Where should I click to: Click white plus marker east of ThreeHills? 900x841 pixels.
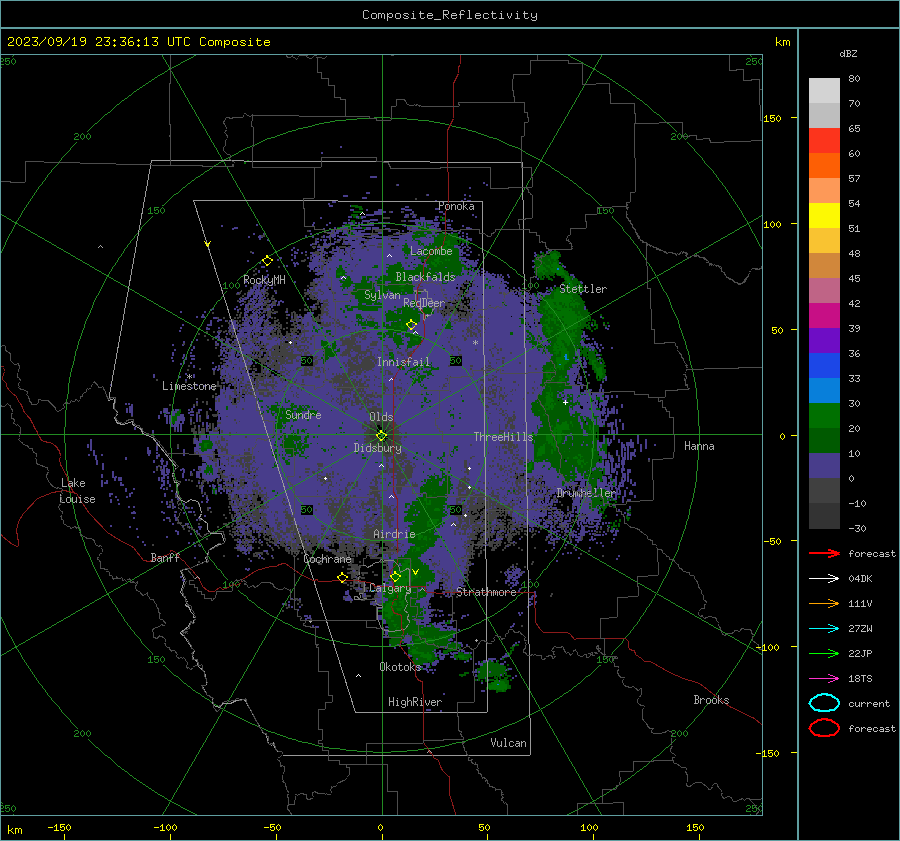click(565, 402)
